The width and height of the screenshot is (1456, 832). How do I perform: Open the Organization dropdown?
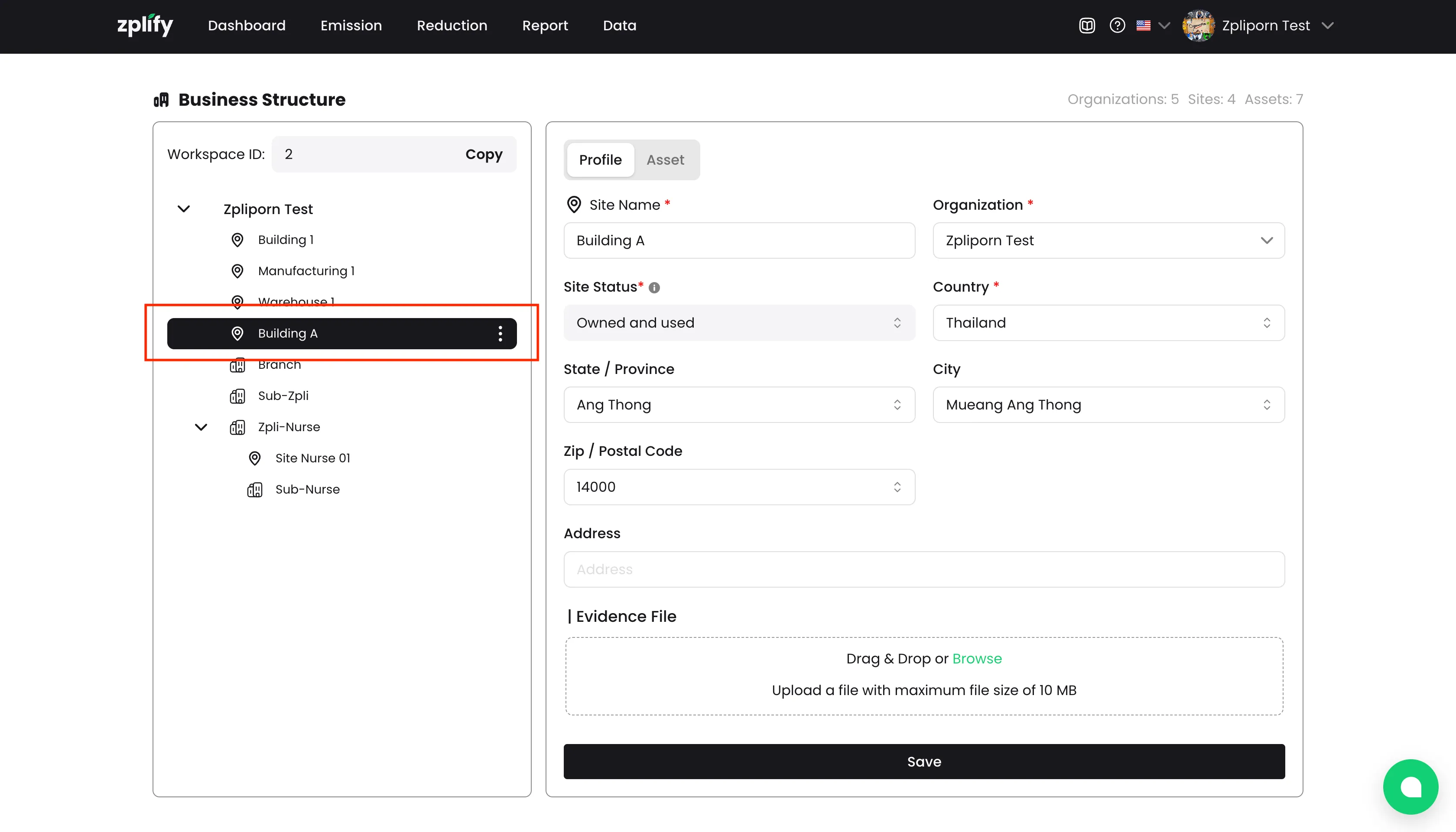pyautogui.click(x=1108, y=240)
